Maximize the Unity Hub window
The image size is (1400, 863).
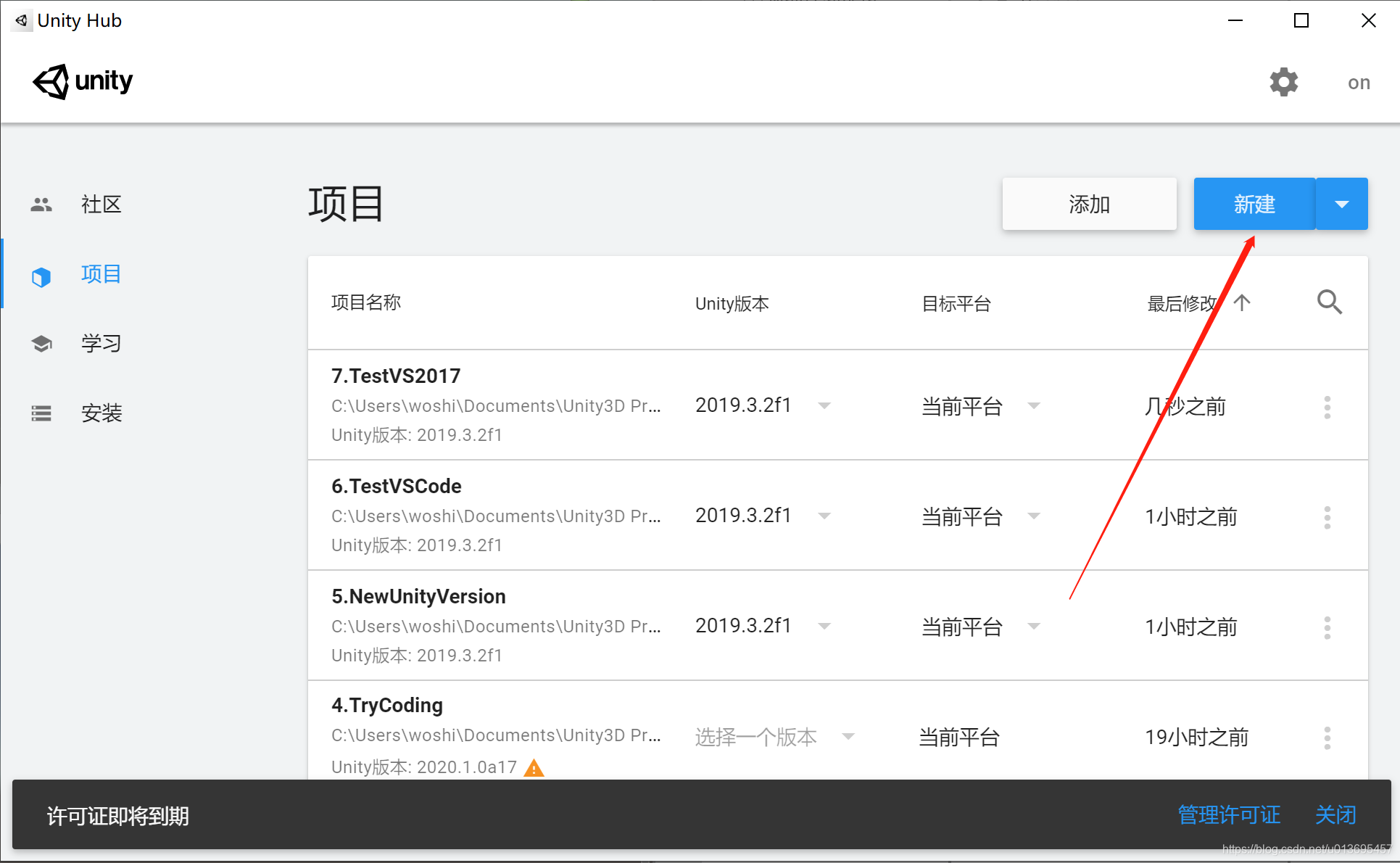click(1301, 20)
